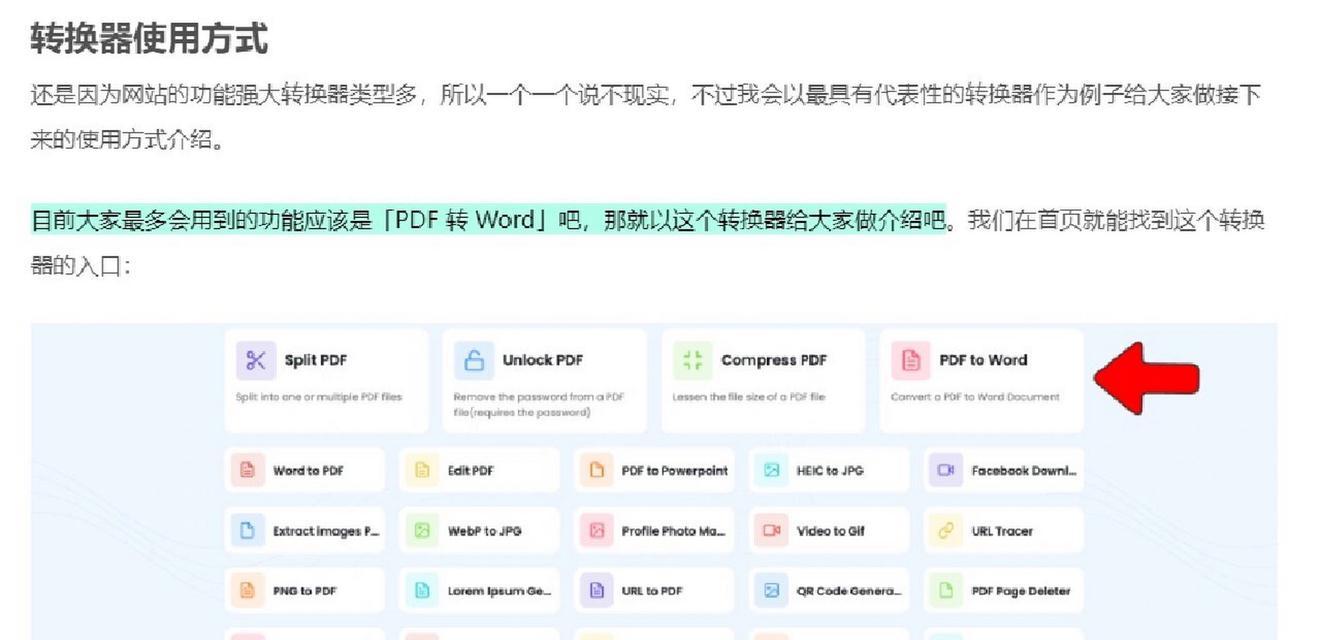Click the Facebook Downloader camera icon
This screenshot has height=640, width=1321.
946,470
